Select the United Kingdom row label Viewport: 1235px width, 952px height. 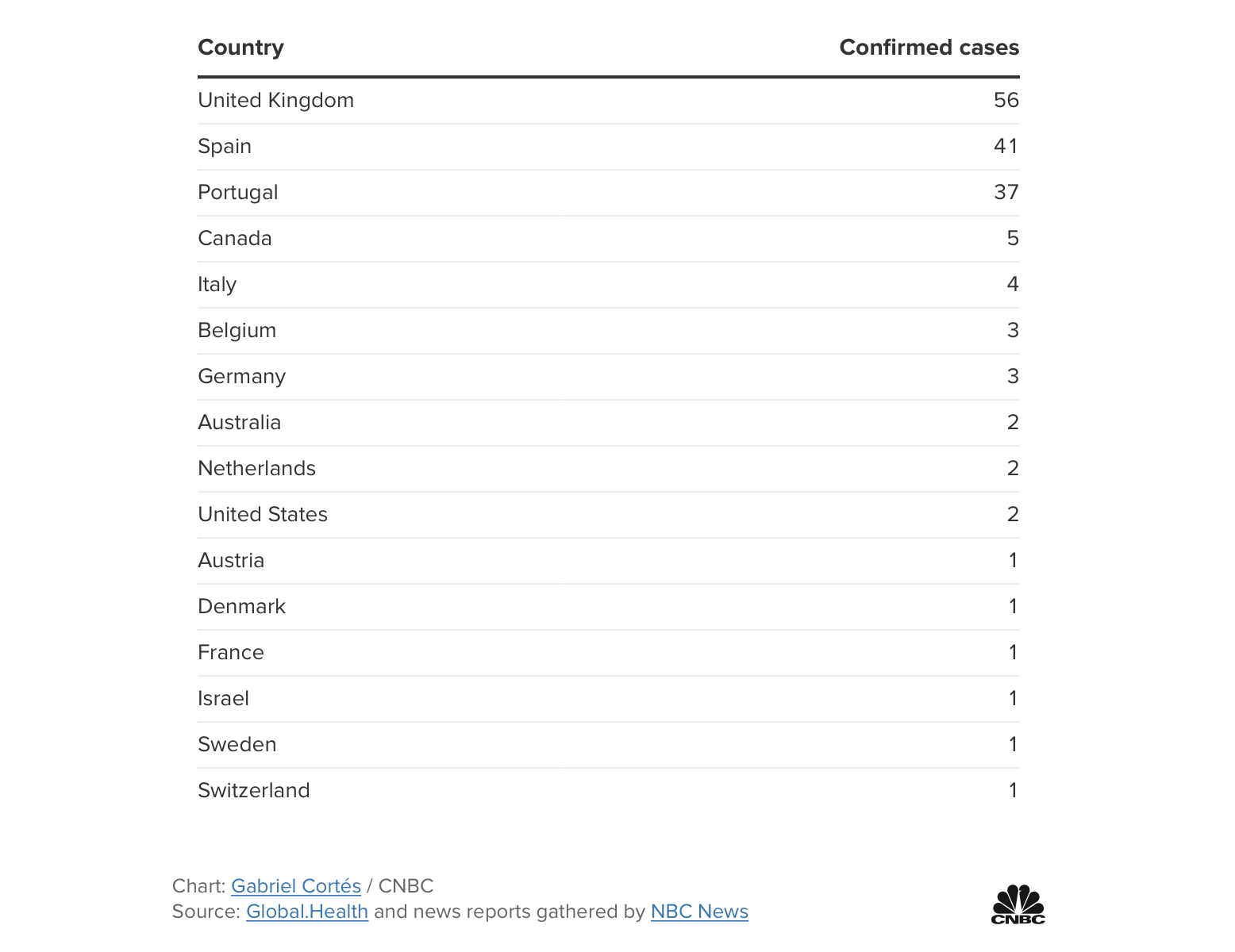tap(275, 101)
